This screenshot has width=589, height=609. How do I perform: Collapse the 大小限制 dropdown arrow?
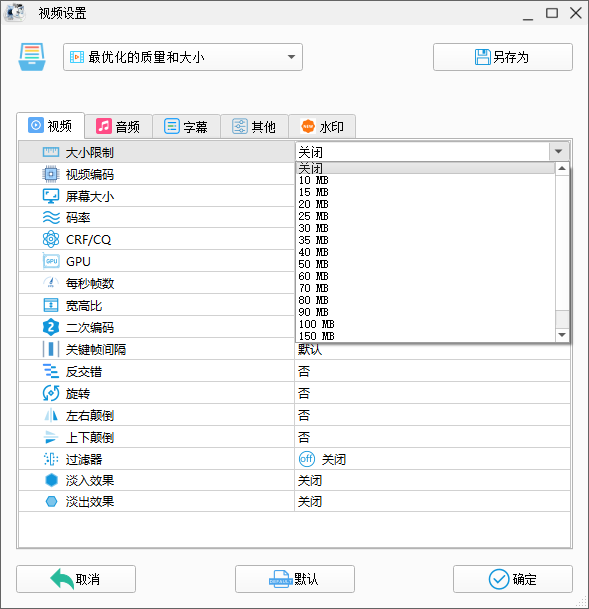[x=559, y=151]
